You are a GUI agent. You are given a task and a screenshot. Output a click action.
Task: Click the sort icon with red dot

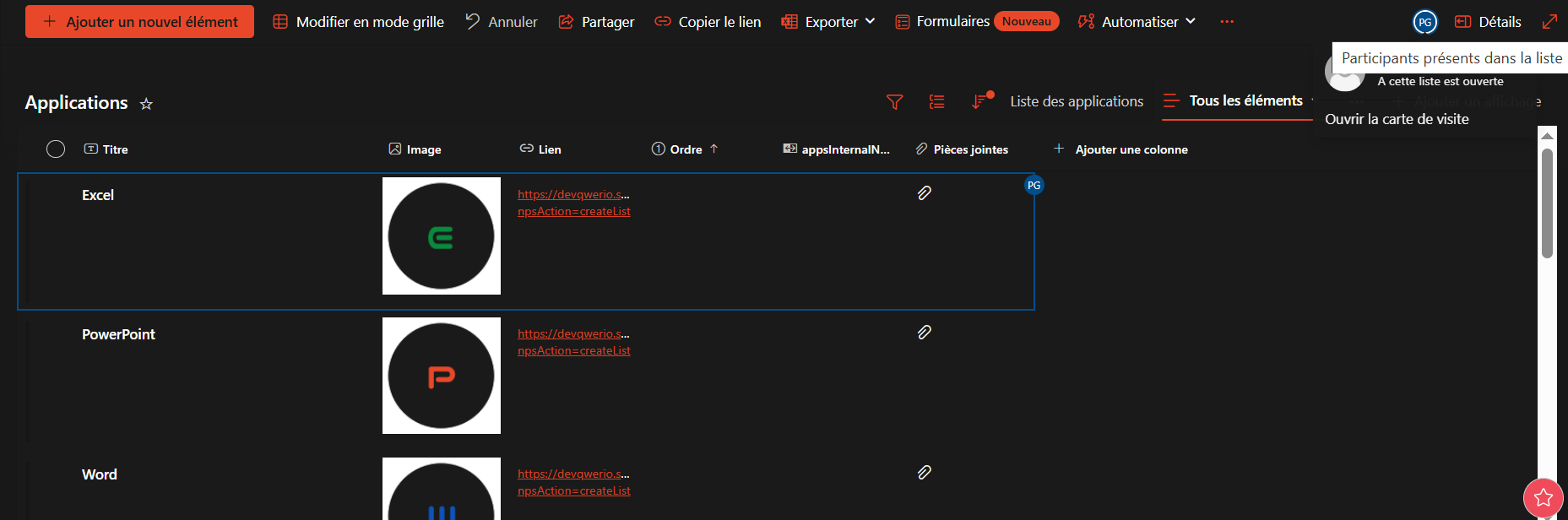[980, 101]
